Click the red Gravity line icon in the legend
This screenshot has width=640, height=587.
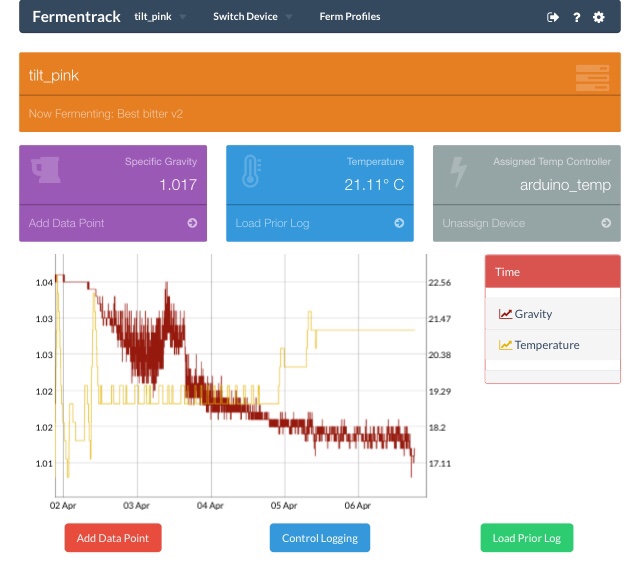(505, 314)
